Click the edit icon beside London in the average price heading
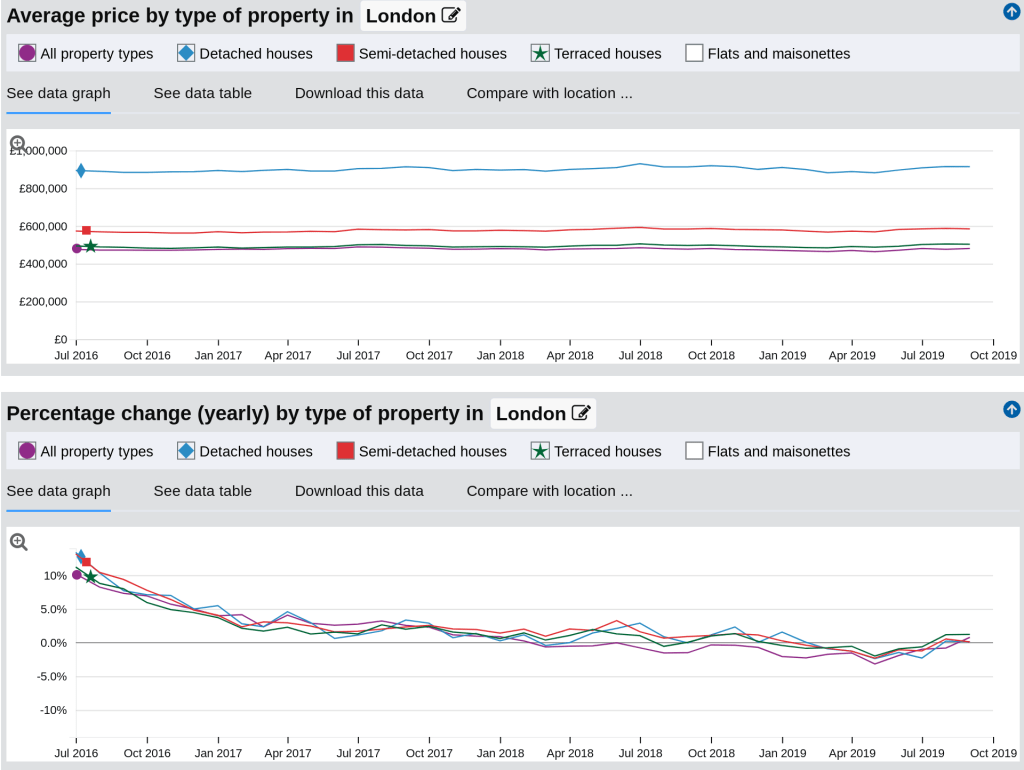 [x=451, y=15]
